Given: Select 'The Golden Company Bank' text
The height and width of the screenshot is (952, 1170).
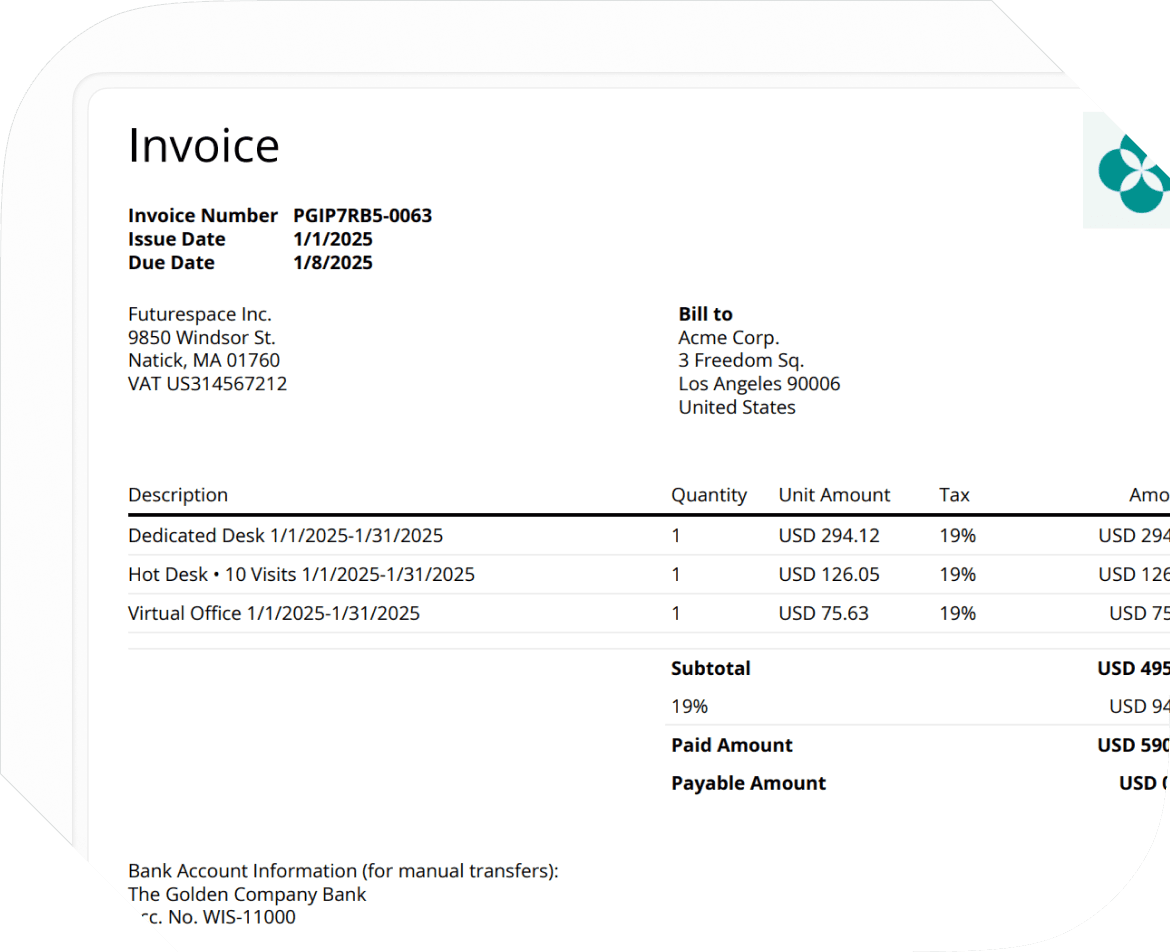Looking at the screenshot, I should point(247,895).
